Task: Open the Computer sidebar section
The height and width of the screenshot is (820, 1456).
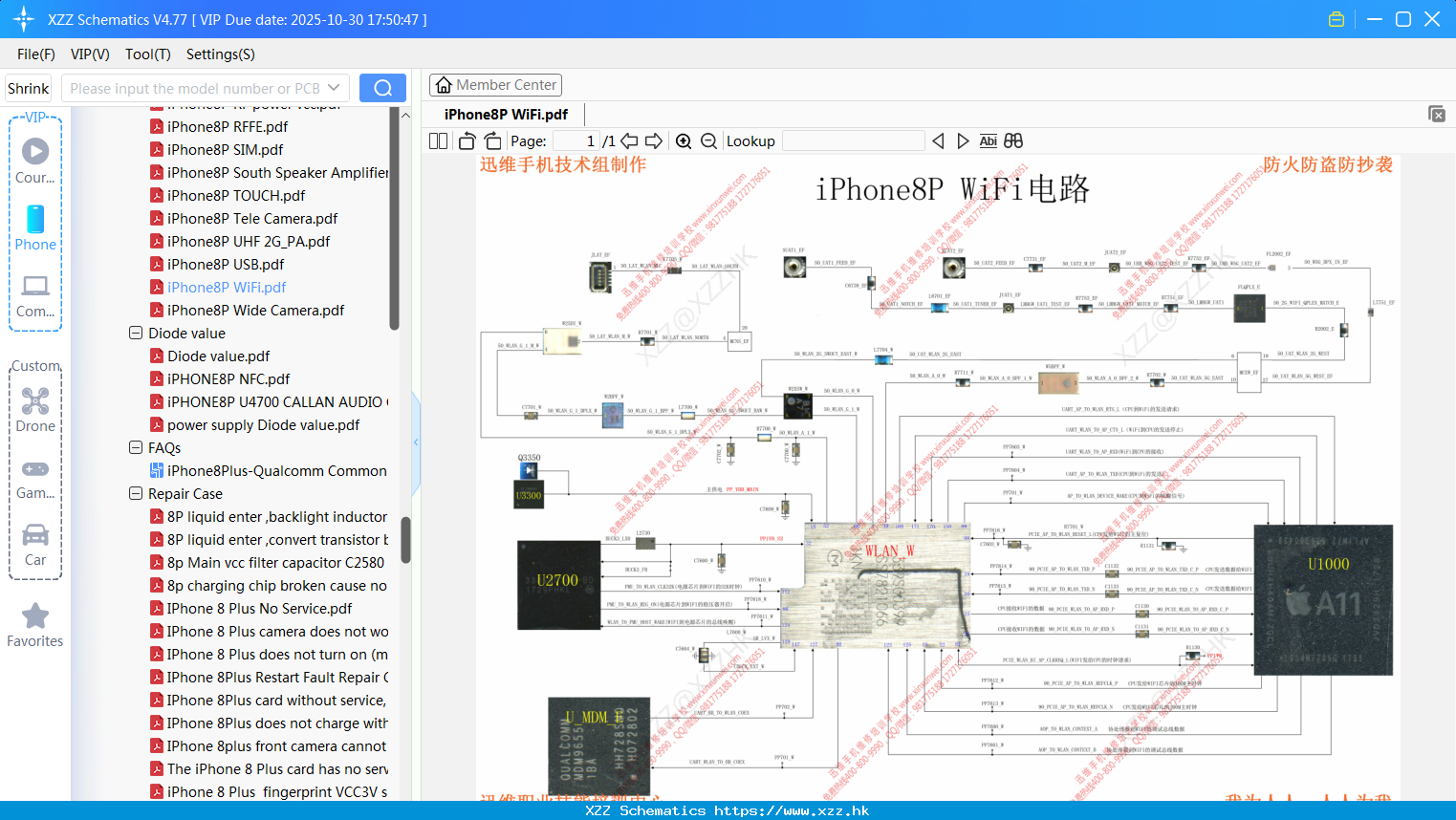Action: pos(35,295)
